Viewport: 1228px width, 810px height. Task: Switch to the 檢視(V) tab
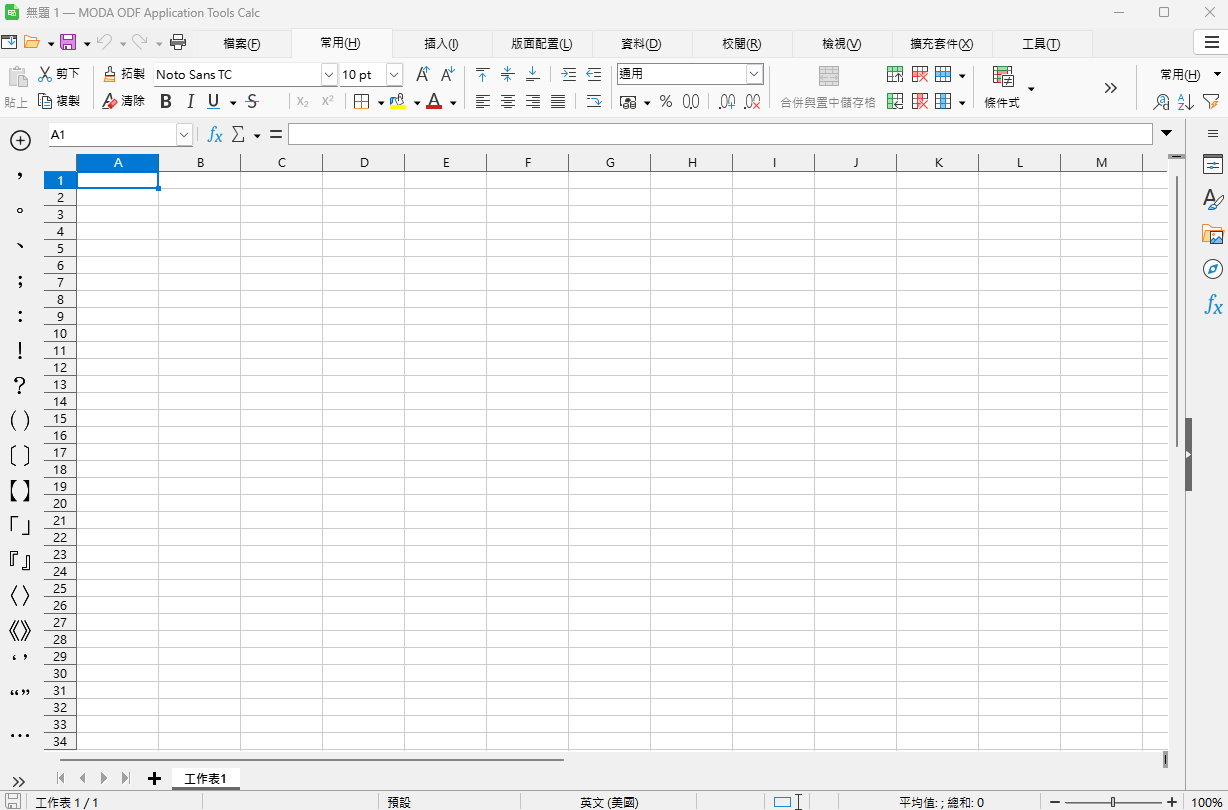[x=841, y=44]
